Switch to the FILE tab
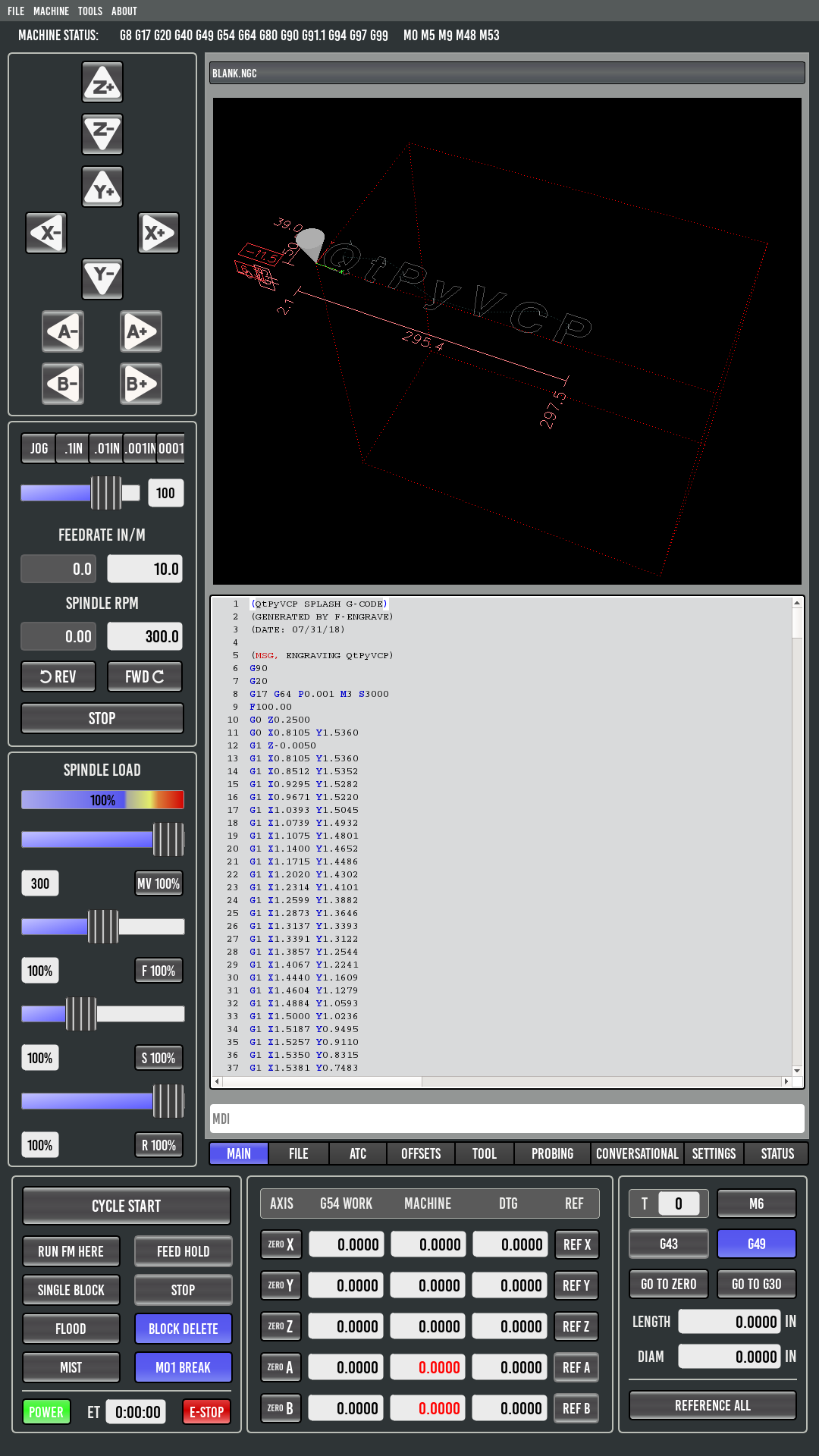This screenshot has height=1456, width=819. click(299, 1153)
